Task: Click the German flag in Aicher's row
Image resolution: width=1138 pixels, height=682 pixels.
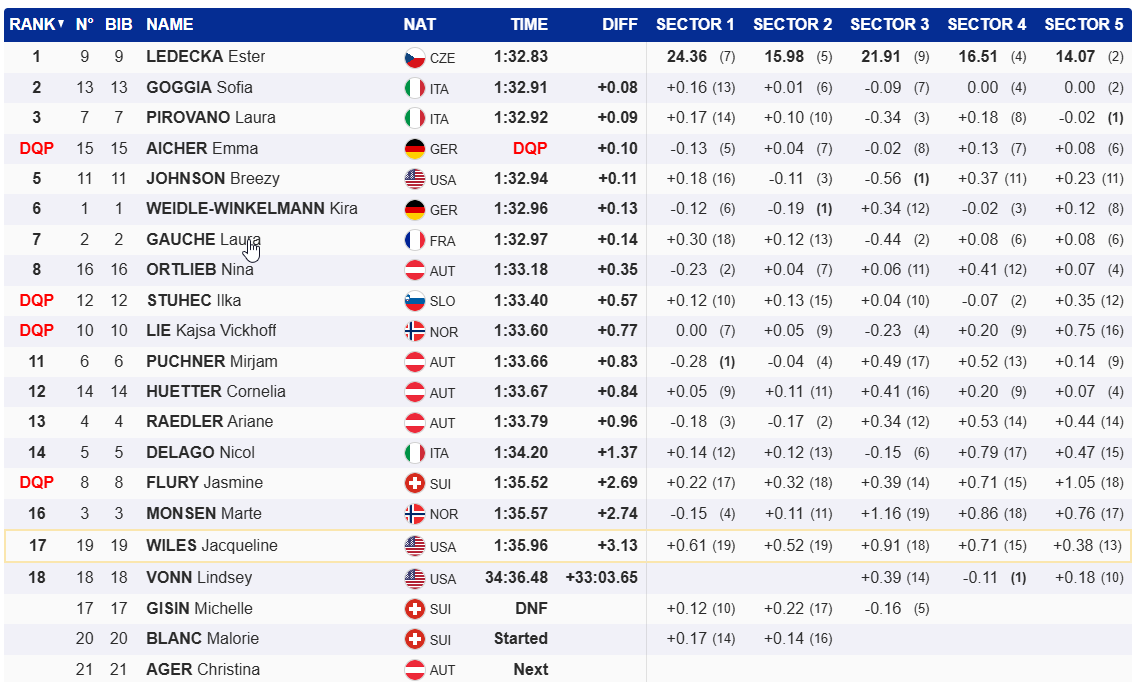Action: (414, 149)
